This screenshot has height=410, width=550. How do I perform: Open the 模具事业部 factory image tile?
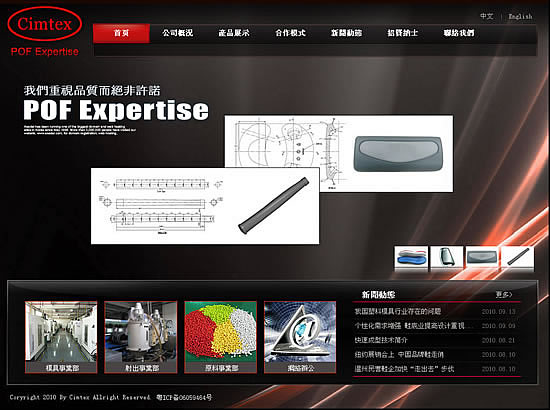tap(61, 337)
